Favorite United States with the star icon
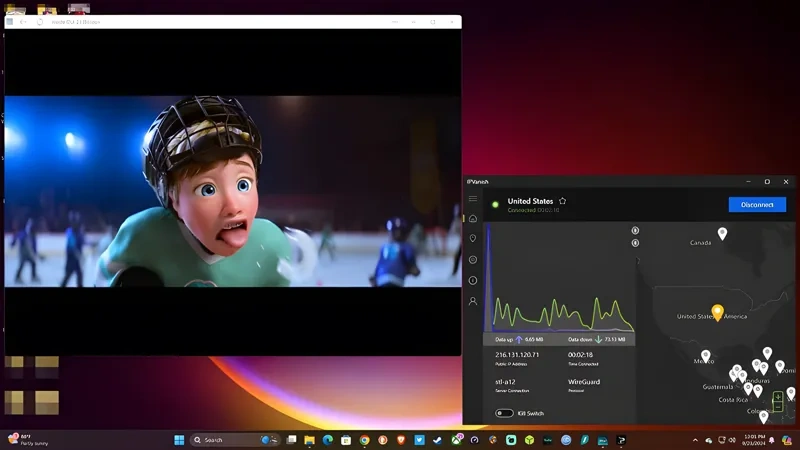 point(562,201)
